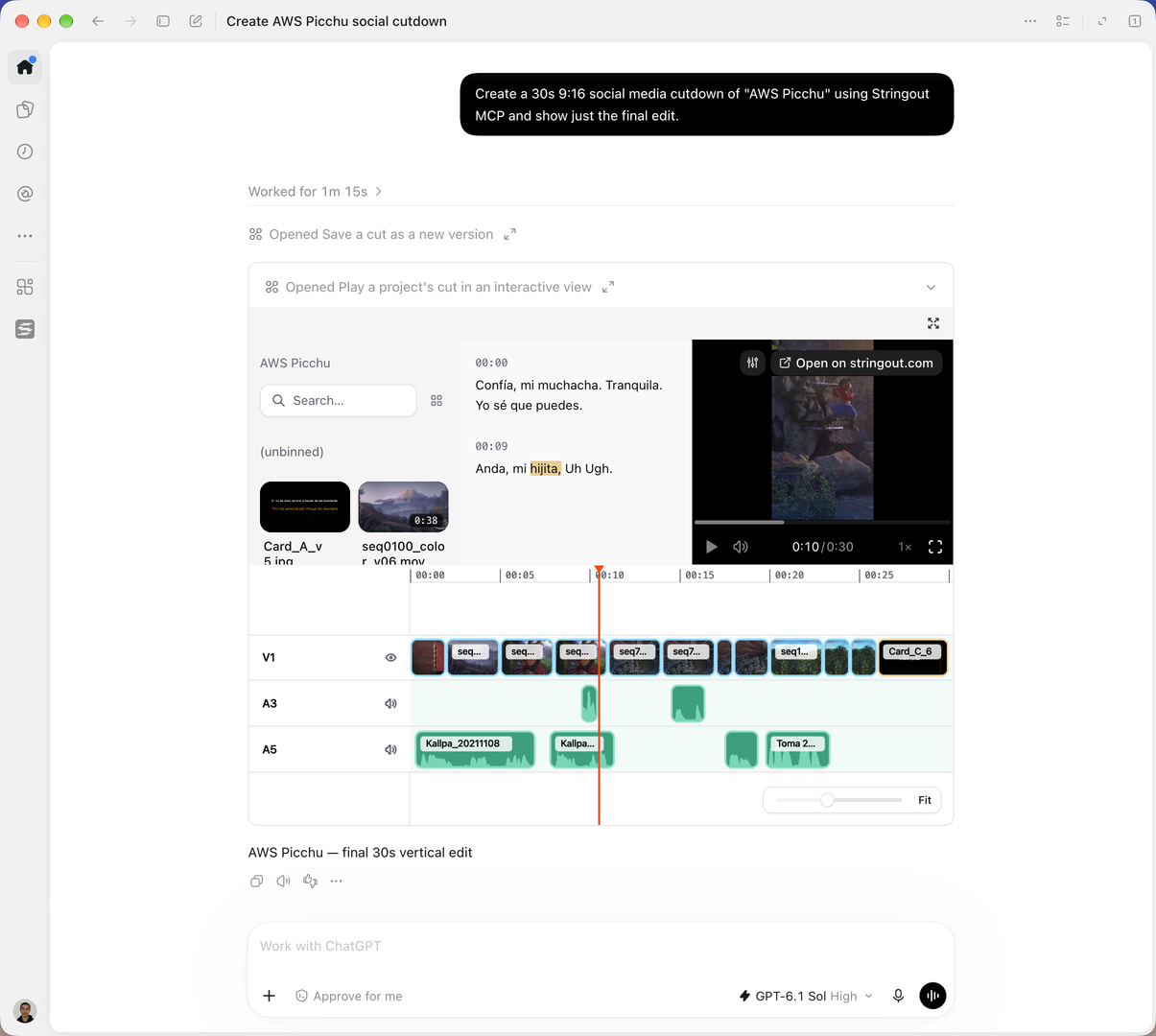Open the apps grid icon in sidebar

click(x=25, y=287)
